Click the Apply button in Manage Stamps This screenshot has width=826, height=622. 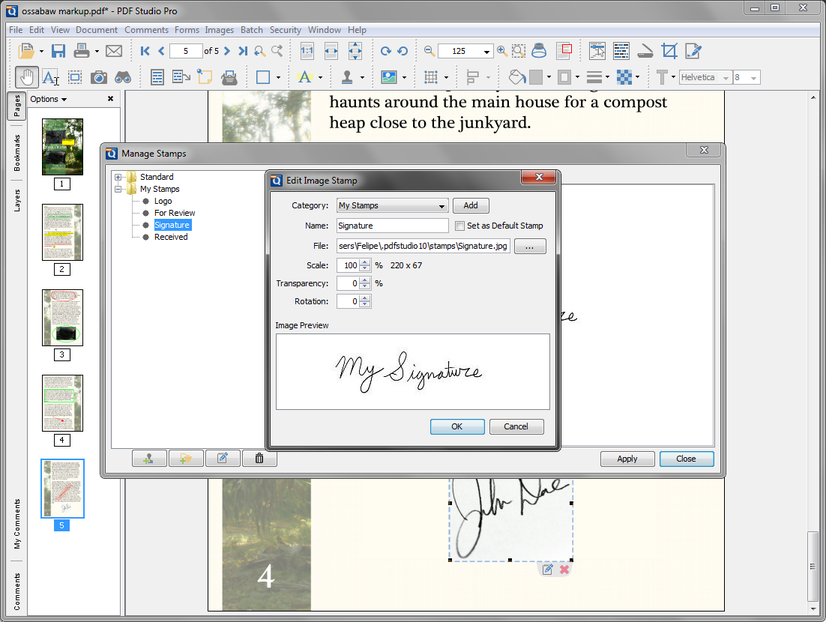coord(627,459)
